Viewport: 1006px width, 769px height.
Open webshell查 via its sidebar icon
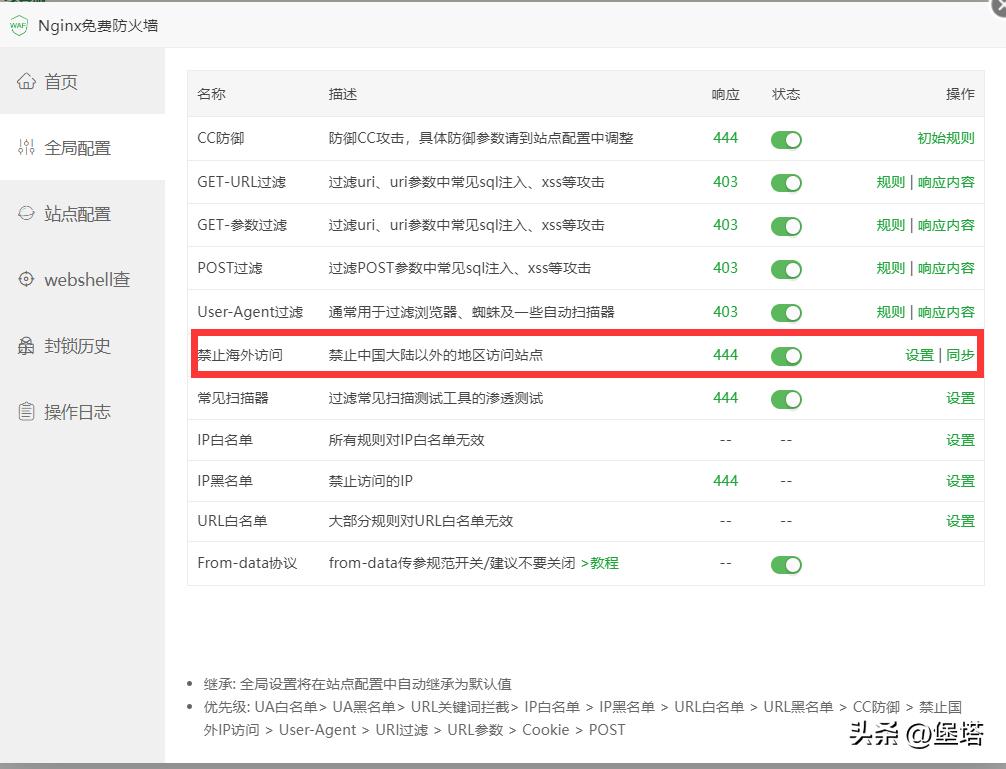point(26,279)
